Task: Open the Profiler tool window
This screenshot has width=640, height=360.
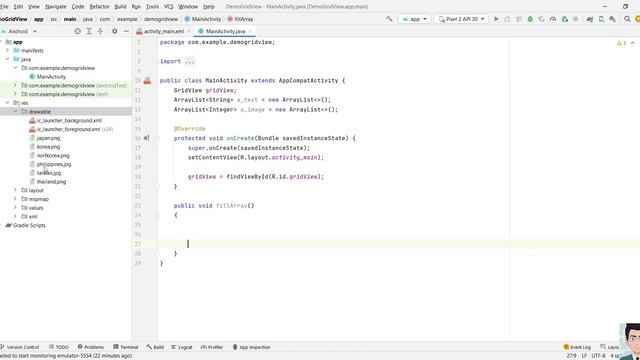Action: (212, 347)
